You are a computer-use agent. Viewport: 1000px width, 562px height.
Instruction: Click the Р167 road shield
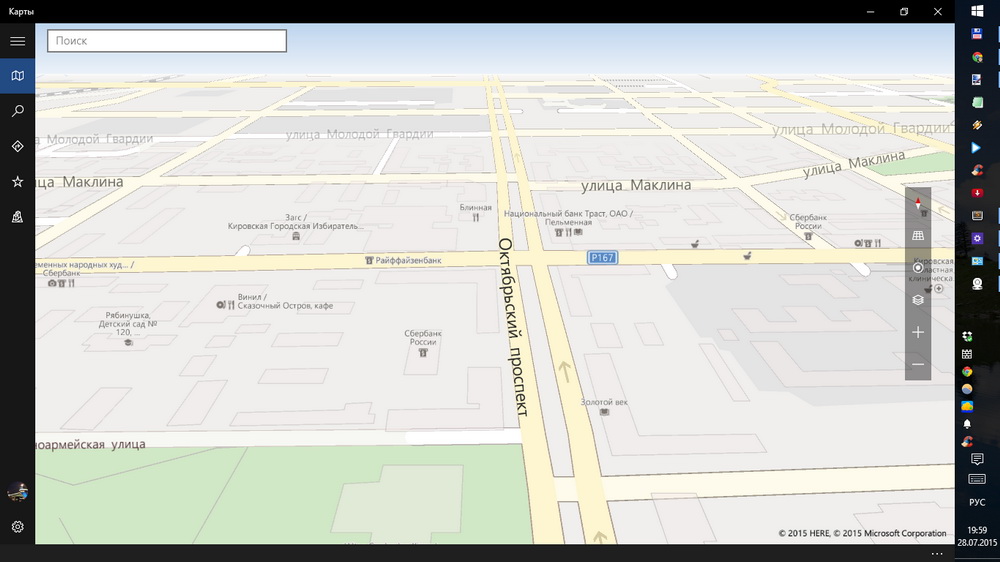602,258
